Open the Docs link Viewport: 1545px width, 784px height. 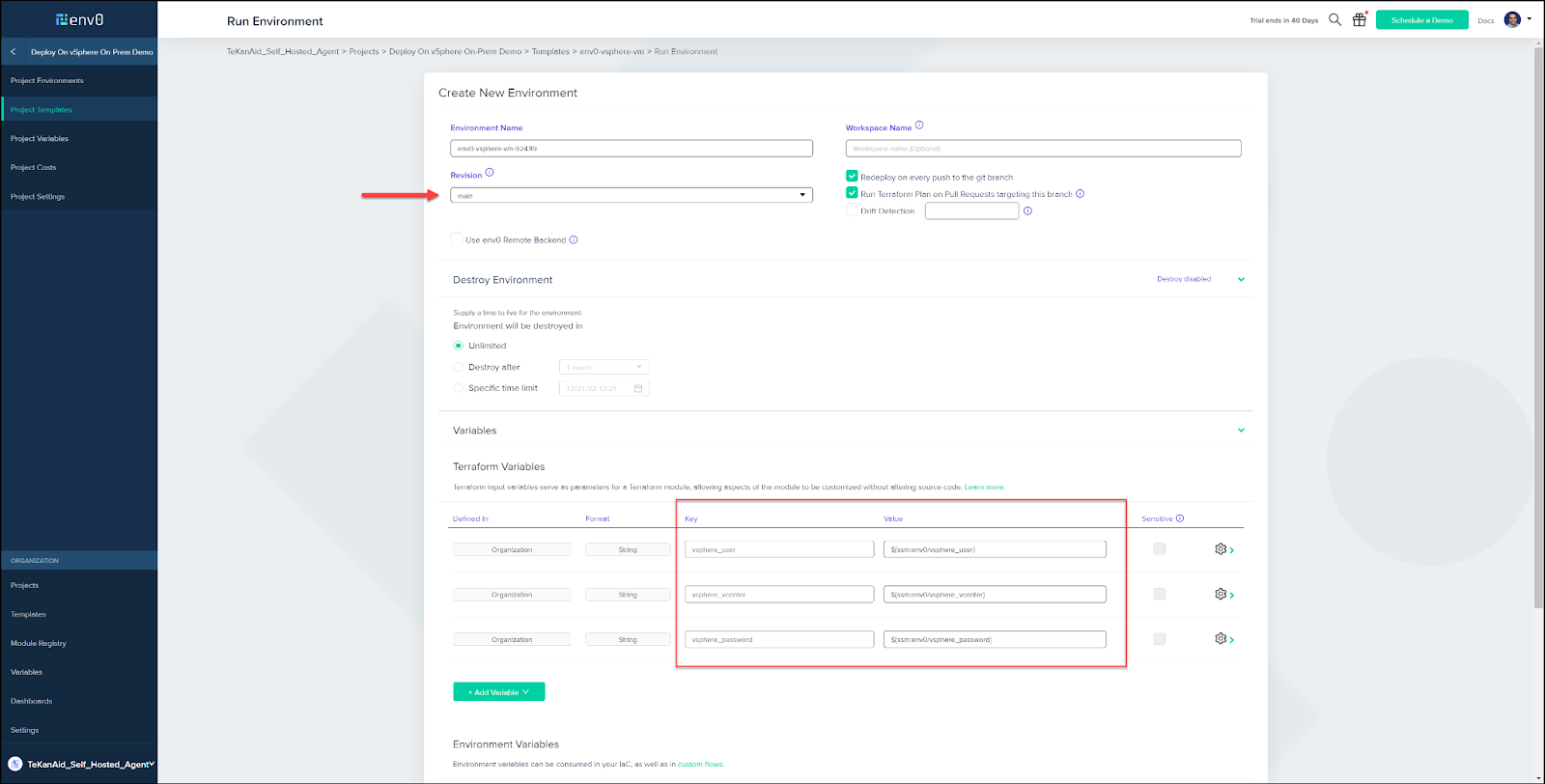[1486, 20]
